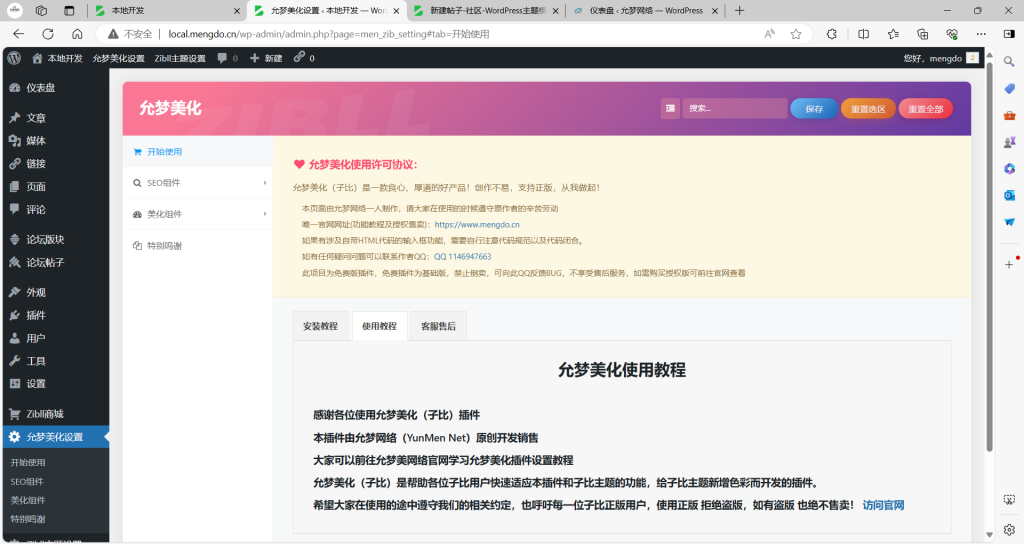Click the comments bubble icon in admin bar
The height and width of the screenshot is (544, 1024).
tap(227, 58)
